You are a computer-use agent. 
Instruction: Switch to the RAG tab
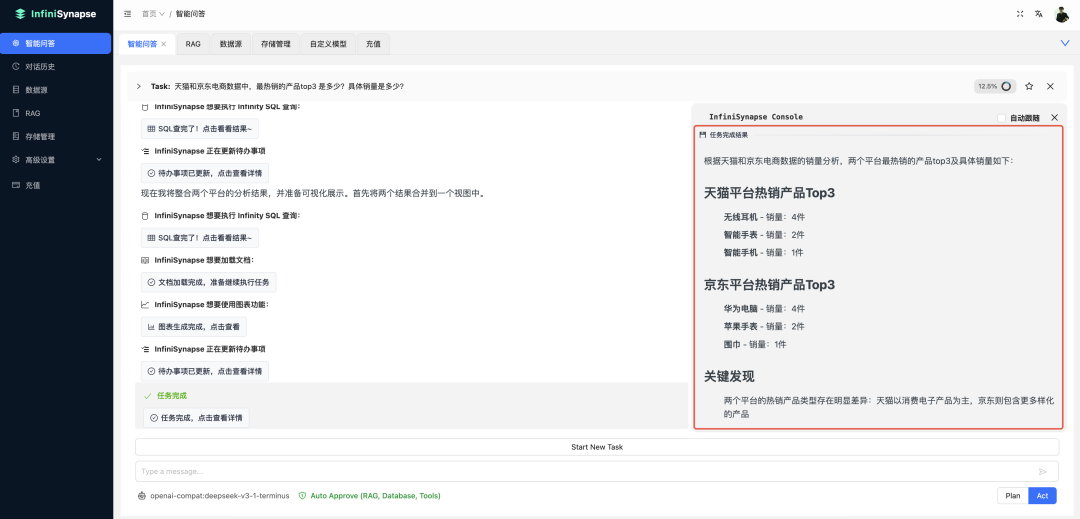coord(193,44)
